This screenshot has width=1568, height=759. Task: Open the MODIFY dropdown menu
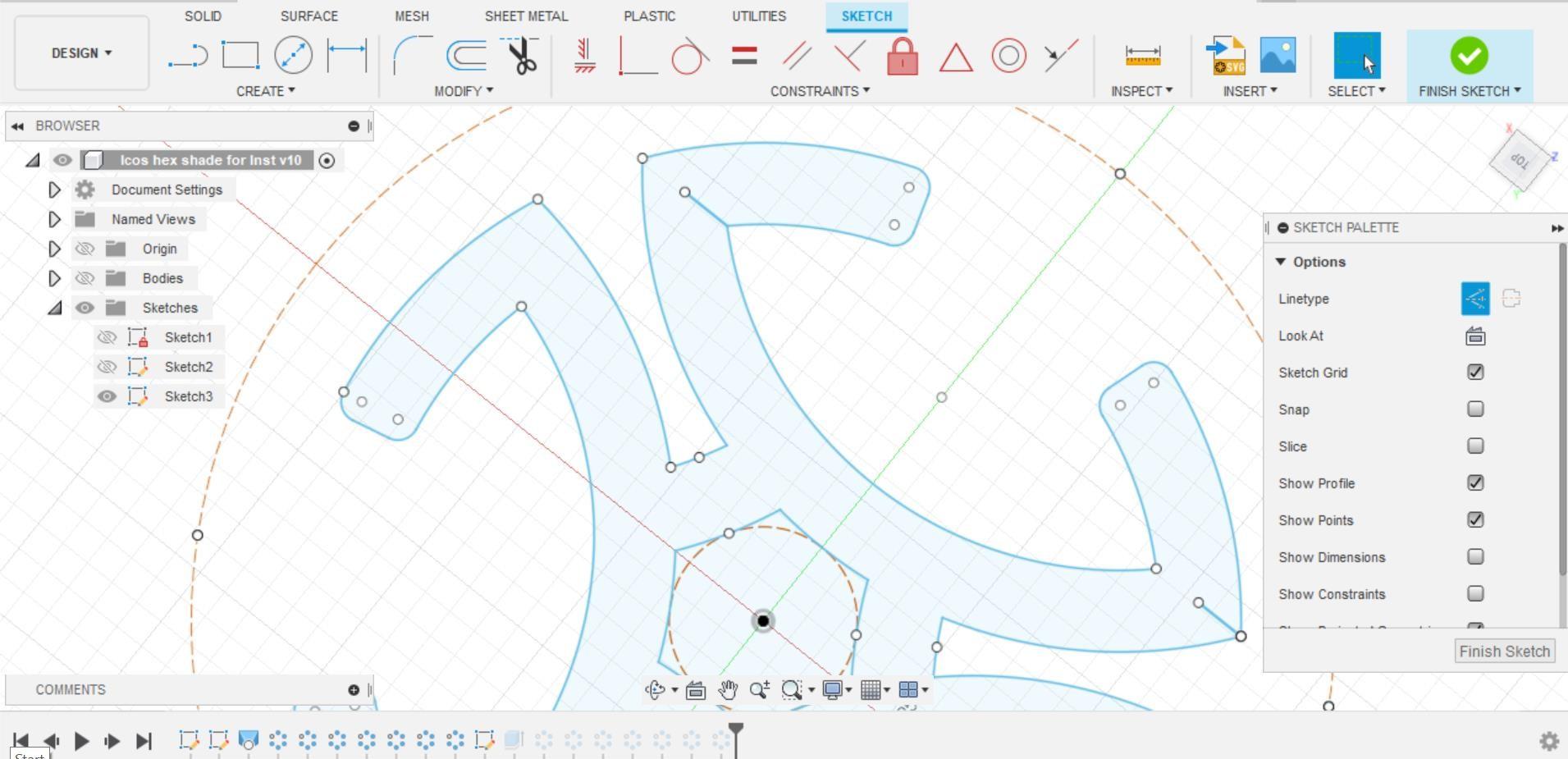coord(464,91)
